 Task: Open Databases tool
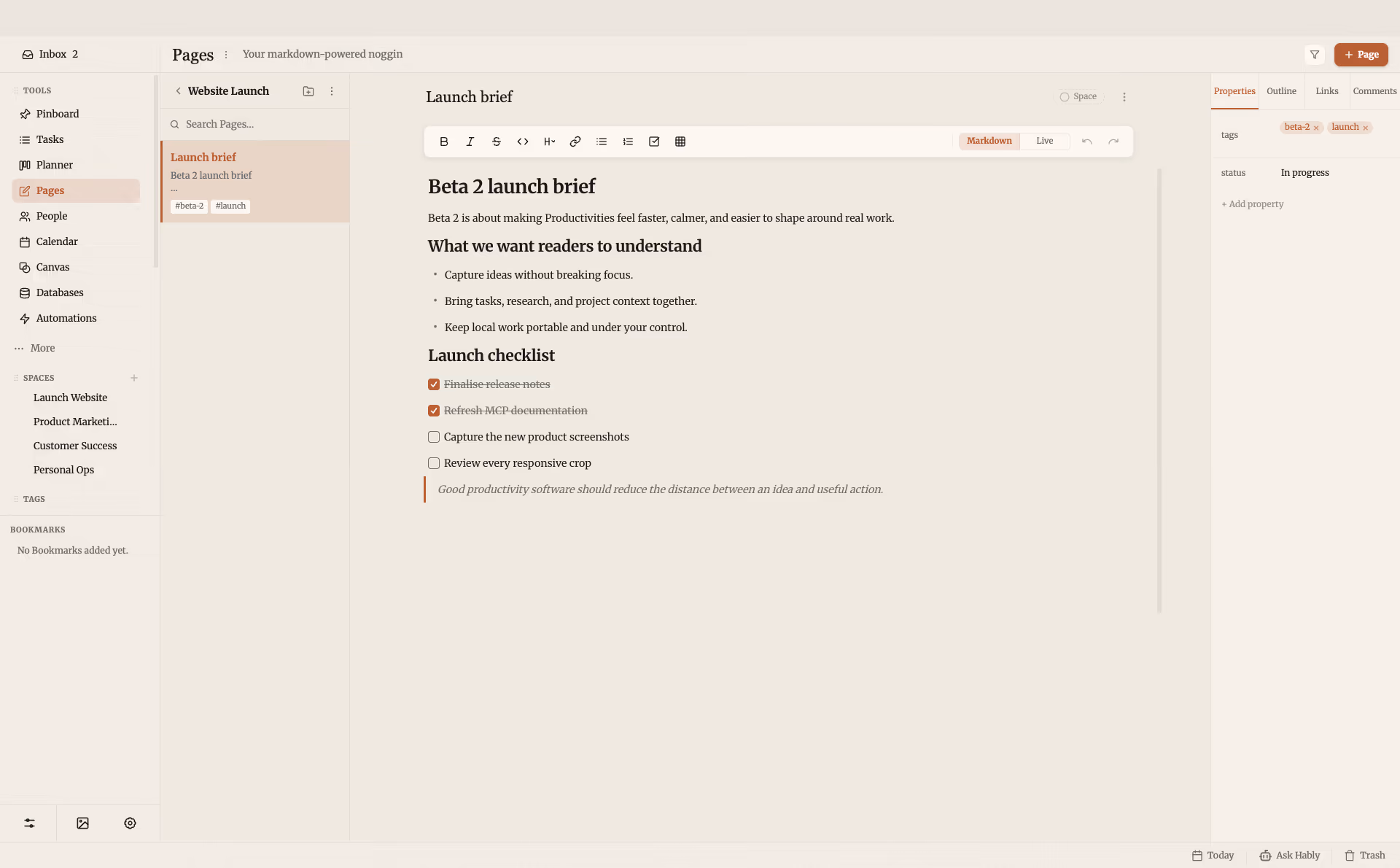tap(76, 292)
